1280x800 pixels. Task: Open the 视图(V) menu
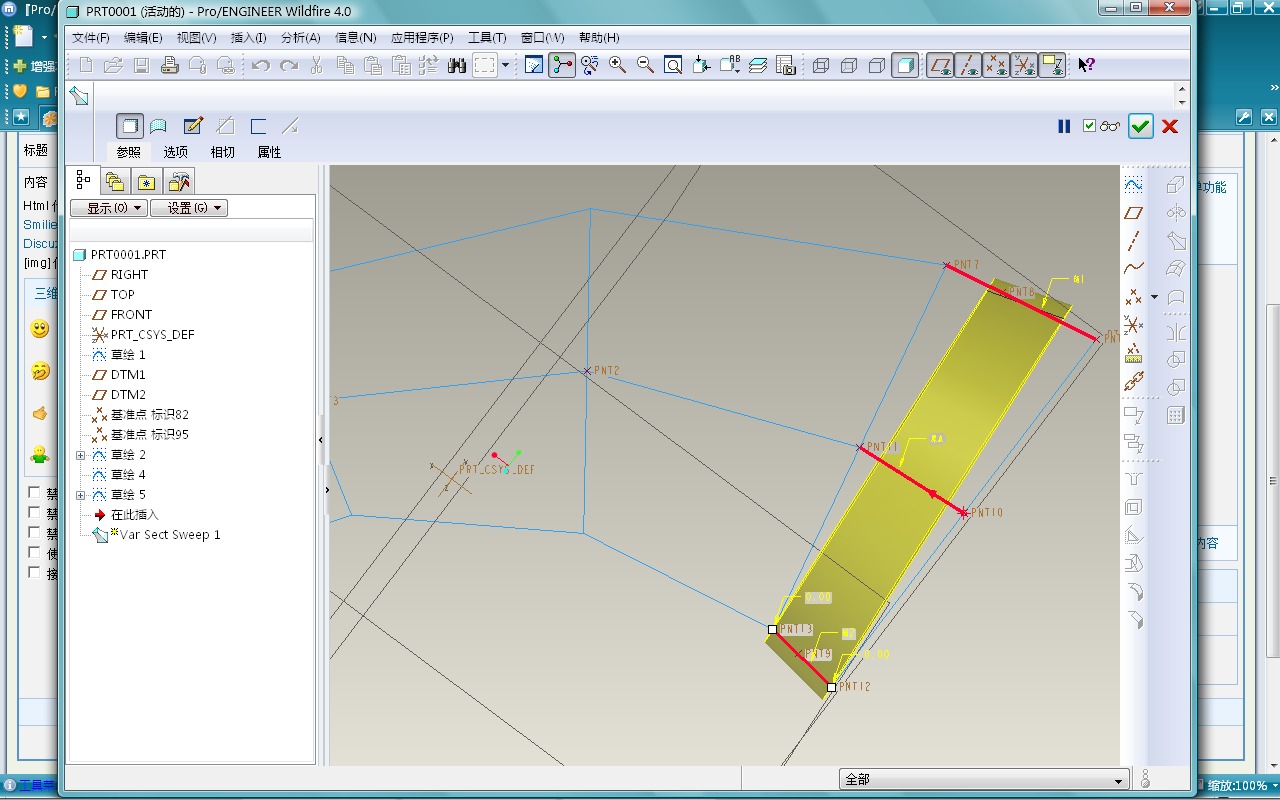(x=196, y=38)
